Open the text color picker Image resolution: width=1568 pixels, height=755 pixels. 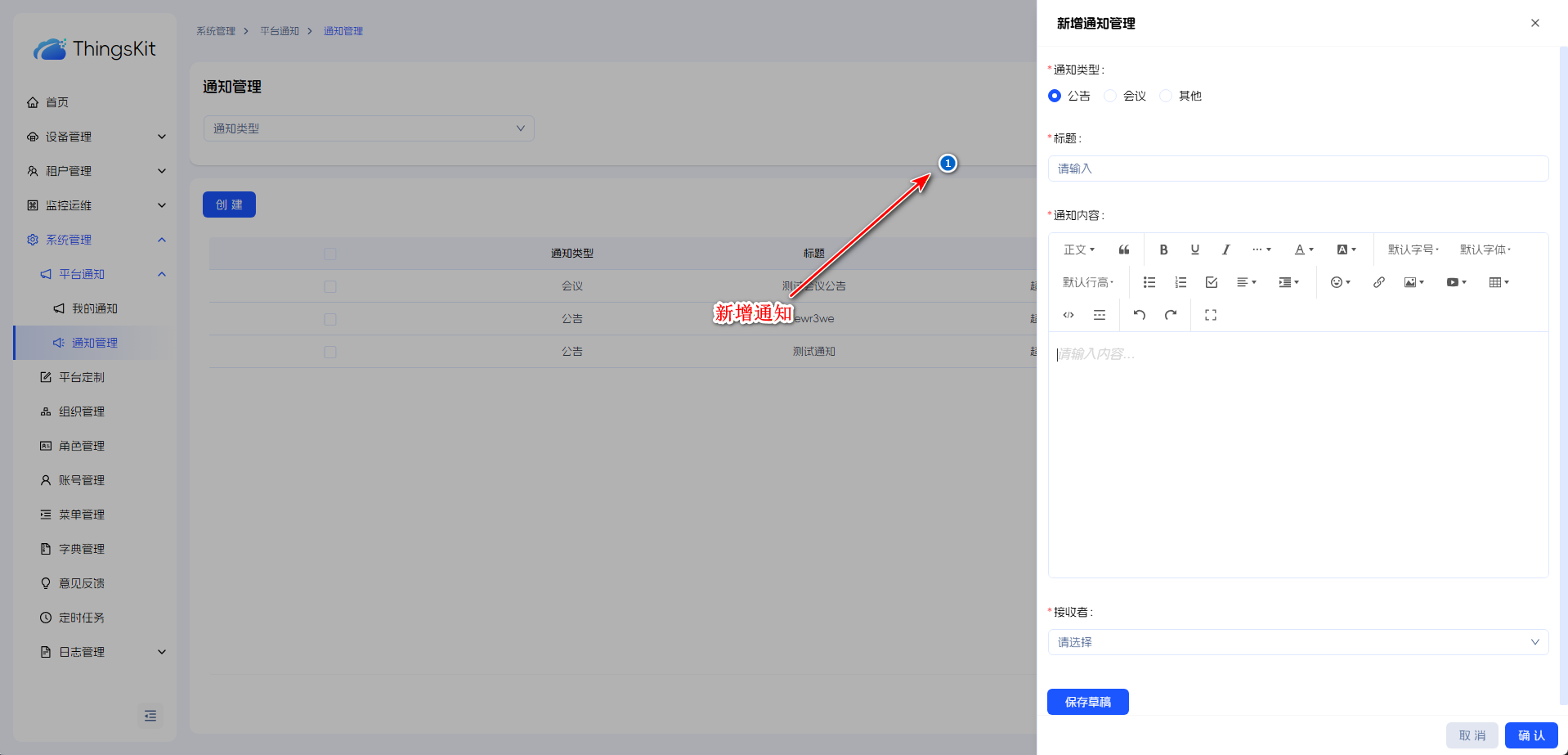(1303, 249)
